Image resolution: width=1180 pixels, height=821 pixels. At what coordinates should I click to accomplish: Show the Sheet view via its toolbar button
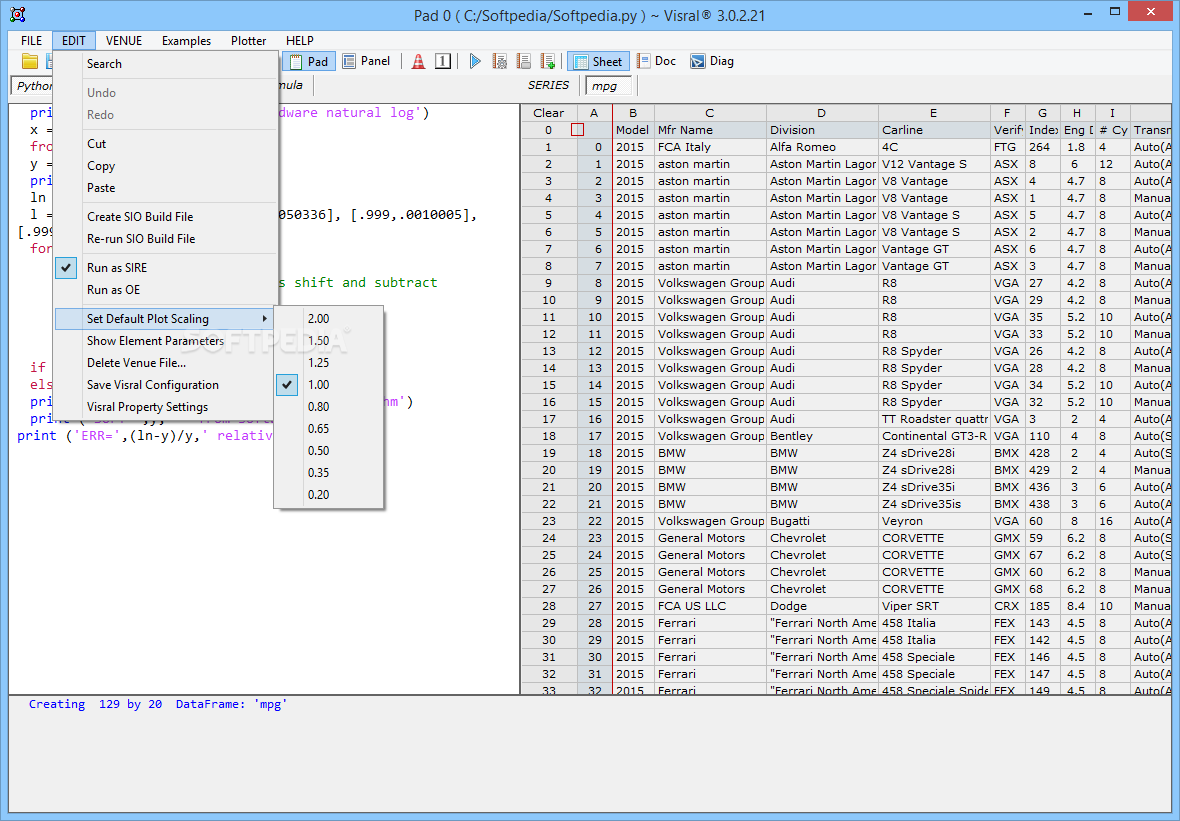pos(598,62)
